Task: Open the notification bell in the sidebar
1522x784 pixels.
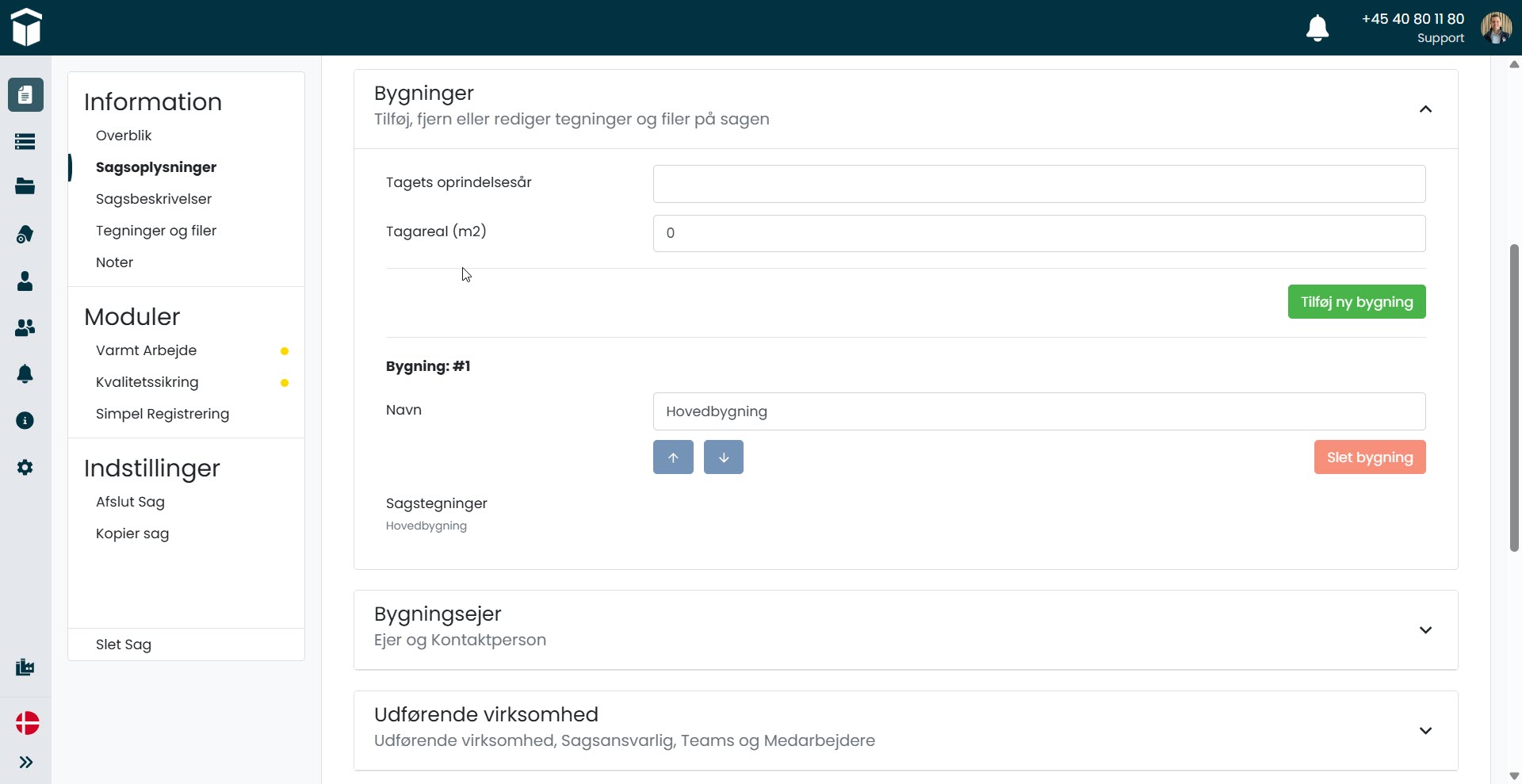Action: coord(25,373)
